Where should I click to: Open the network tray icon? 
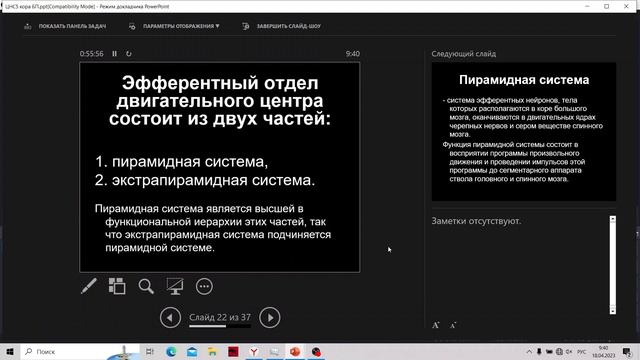coord(559,351)
